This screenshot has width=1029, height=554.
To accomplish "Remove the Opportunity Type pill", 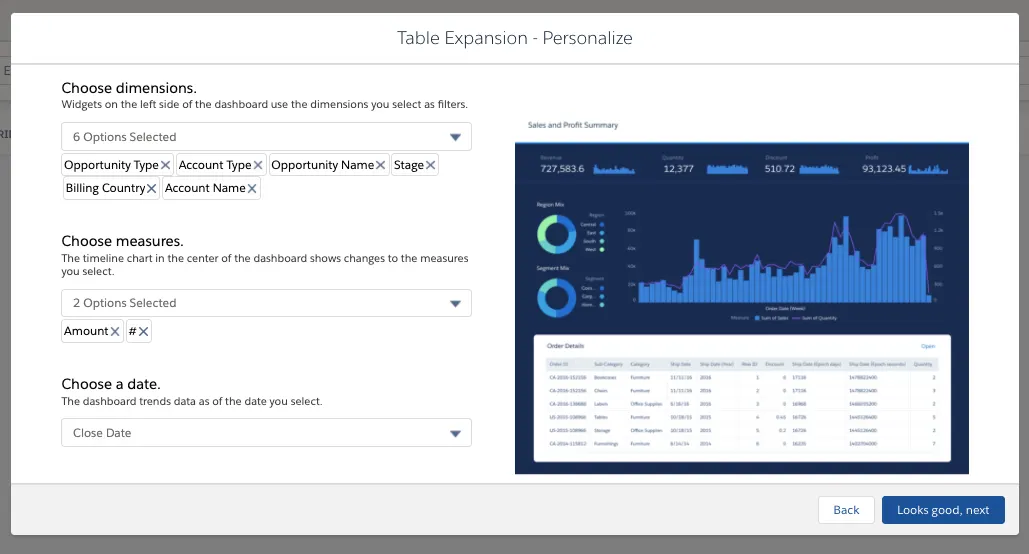I will (x=166, y=165).
